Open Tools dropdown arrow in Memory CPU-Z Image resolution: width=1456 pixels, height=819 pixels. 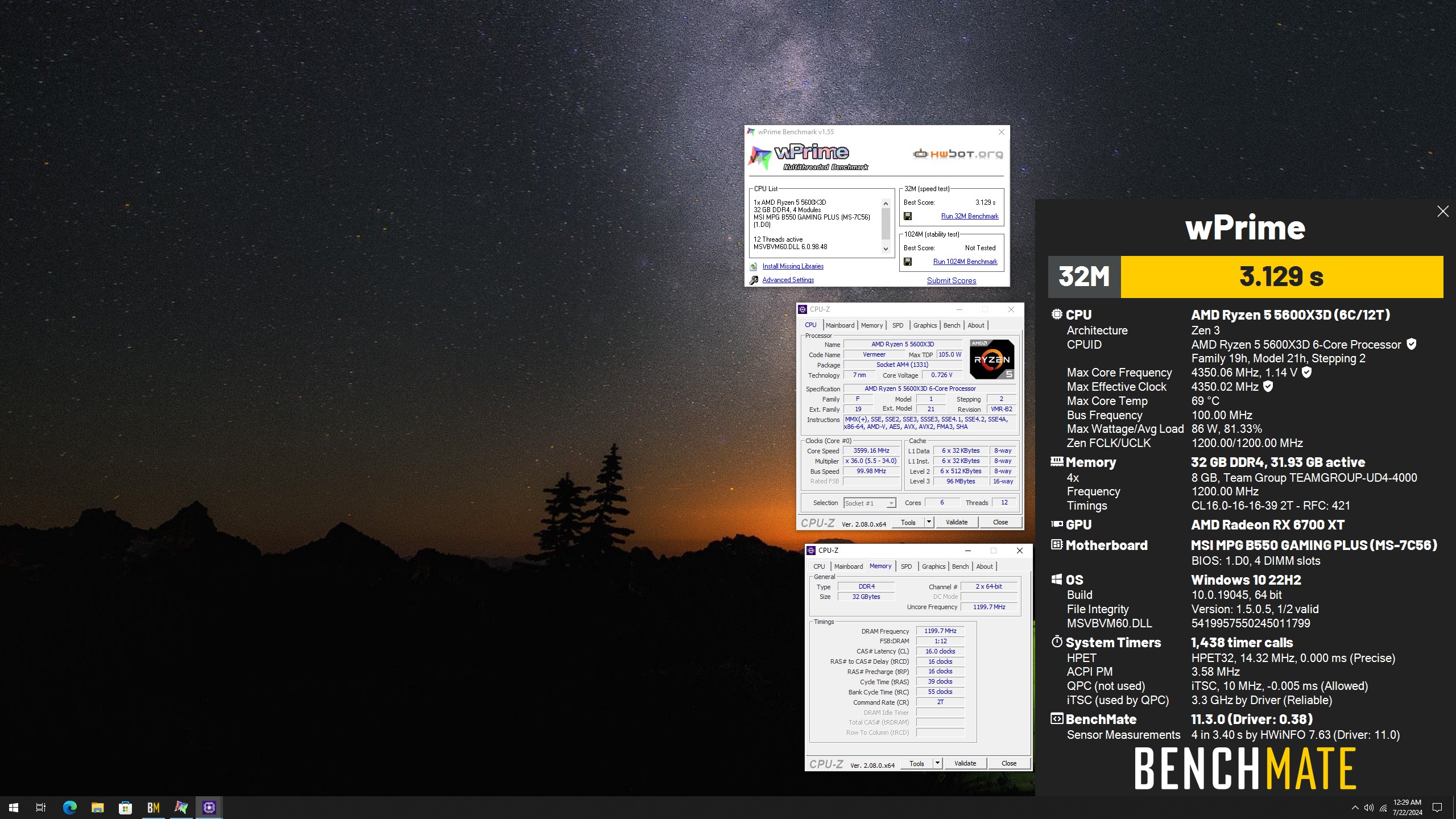click(937, 763)
